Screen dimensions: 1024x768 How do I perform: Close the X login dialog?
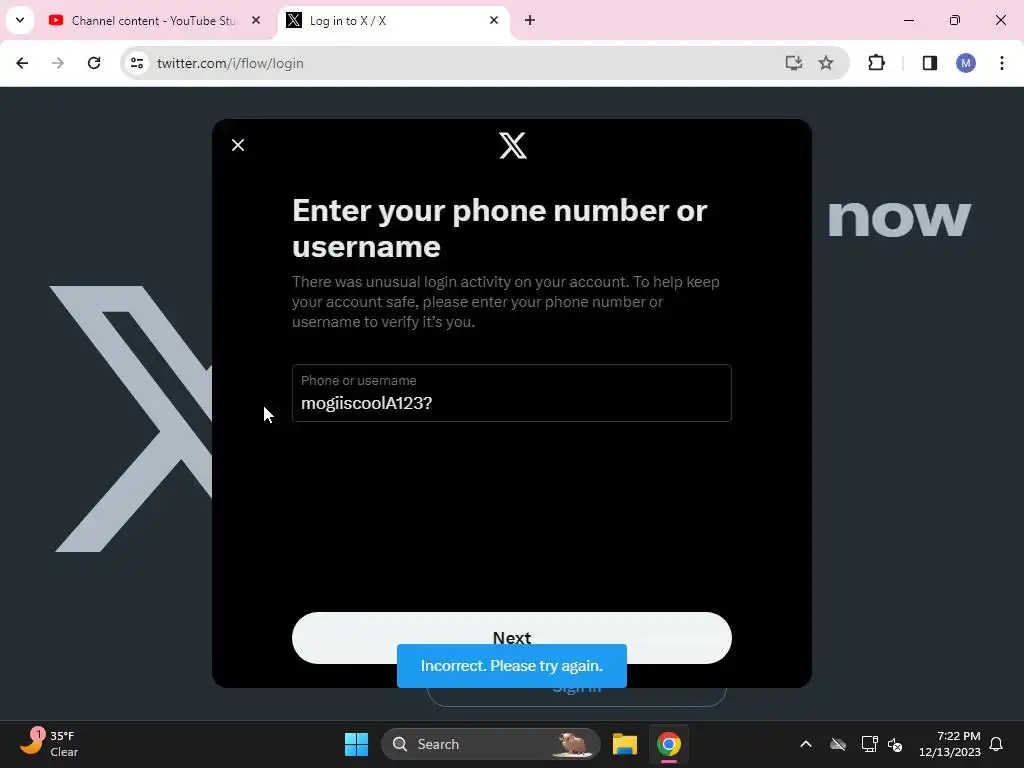tap(238, 145)
